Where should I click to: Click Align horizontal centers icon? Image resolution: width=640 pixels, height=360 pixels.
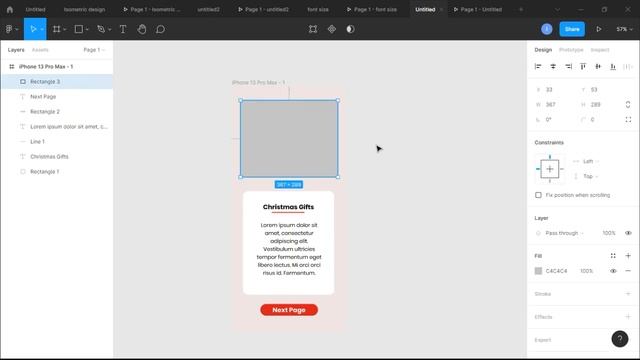[x=553, y=66]
